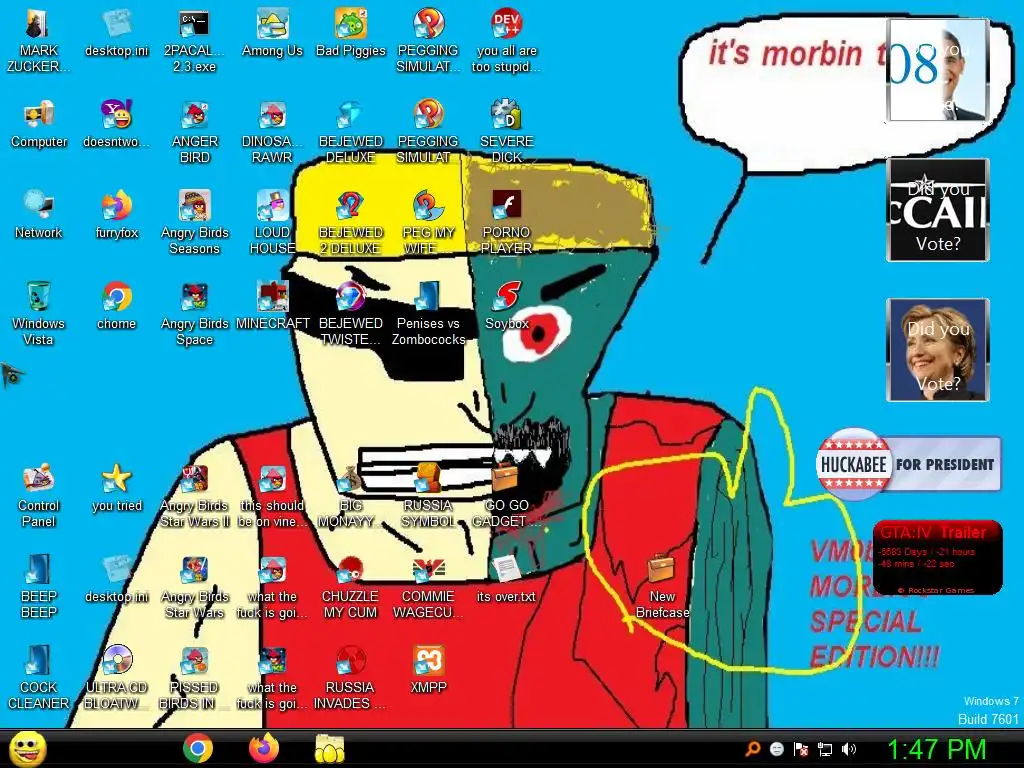Launch the XMPP shortcut
Viewport: 1024px width, 768px height.
pyautogui.click(x=428, y=669)
